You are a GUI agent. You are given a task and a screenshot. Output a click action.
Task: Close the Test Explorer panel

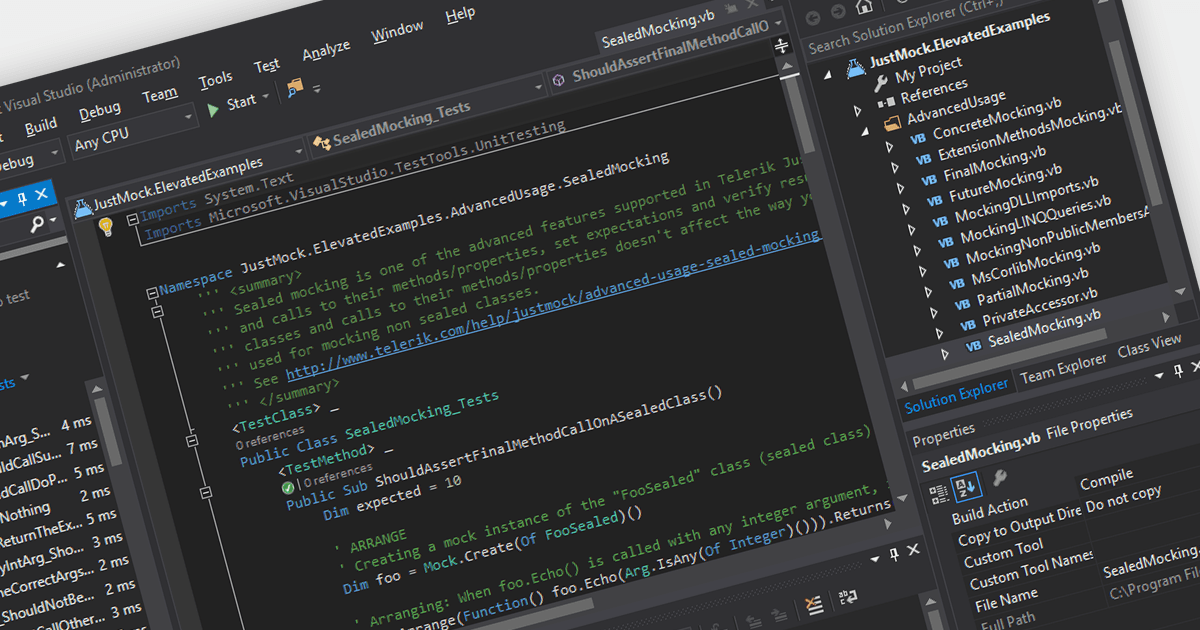(x=42, y=194)
